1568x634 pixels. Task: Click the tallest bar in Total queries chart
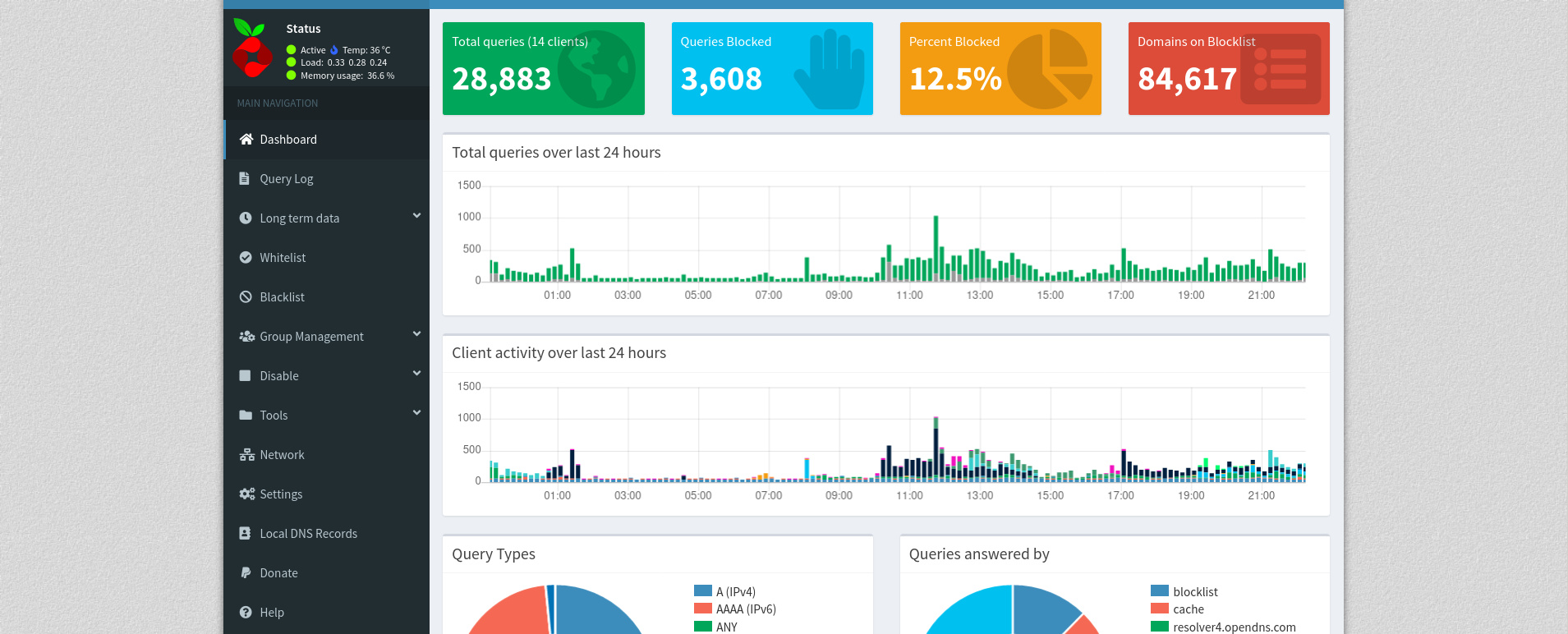tap(936, 249)
